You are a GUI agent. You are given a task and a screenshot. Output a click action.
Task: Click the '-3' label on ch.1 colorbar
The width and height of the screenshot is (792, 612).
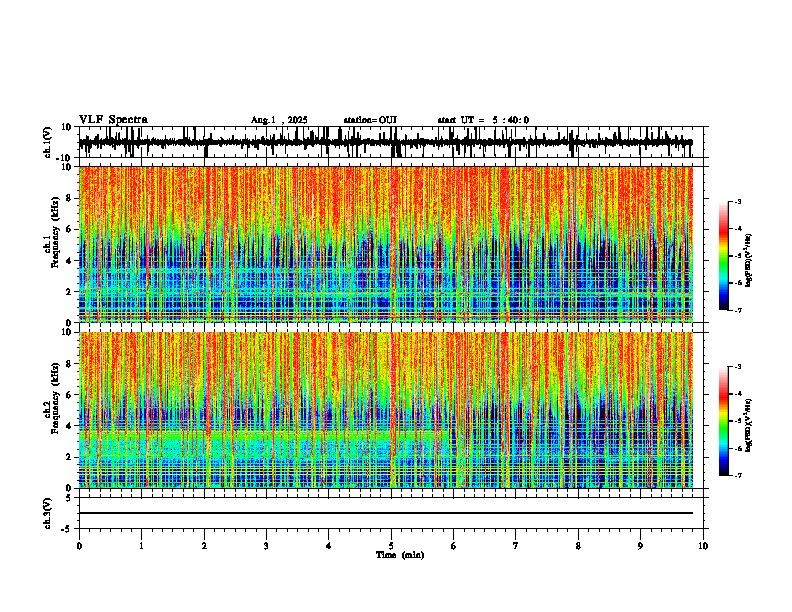click(x=738, y=201)
